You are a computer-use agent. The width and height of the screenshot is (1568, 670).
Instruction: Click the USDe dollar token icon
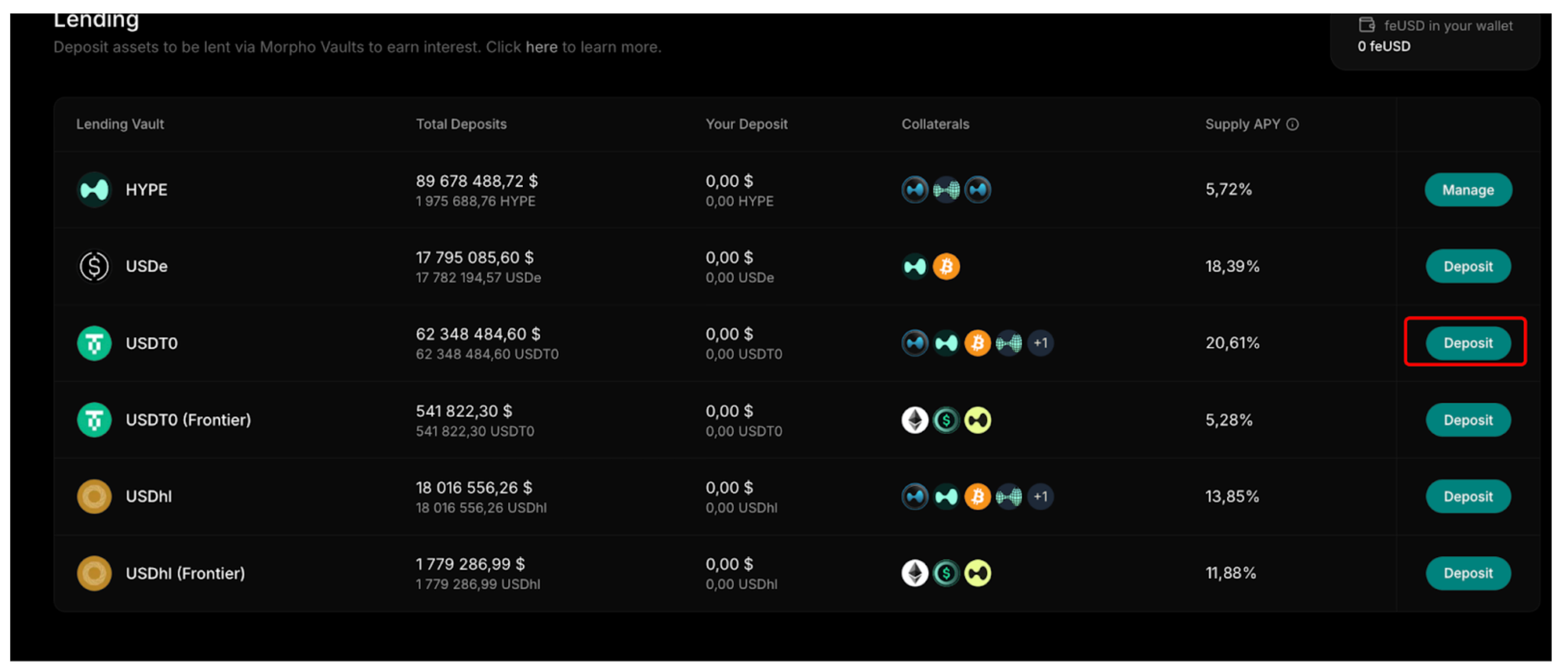[94, 267]
